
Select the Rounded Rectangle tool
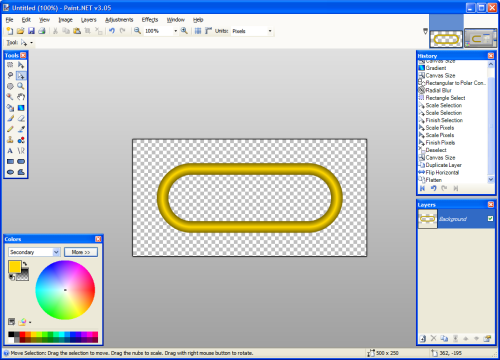[x=21, y=161]
